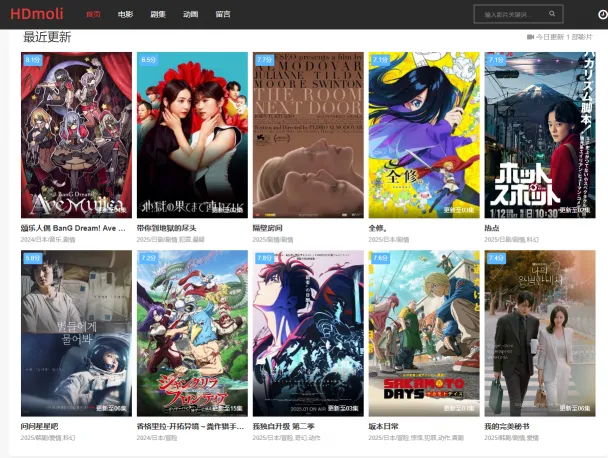Open the 剧集 nav item
This screenshot has width=608, height=458.
[x=158, y=14]
